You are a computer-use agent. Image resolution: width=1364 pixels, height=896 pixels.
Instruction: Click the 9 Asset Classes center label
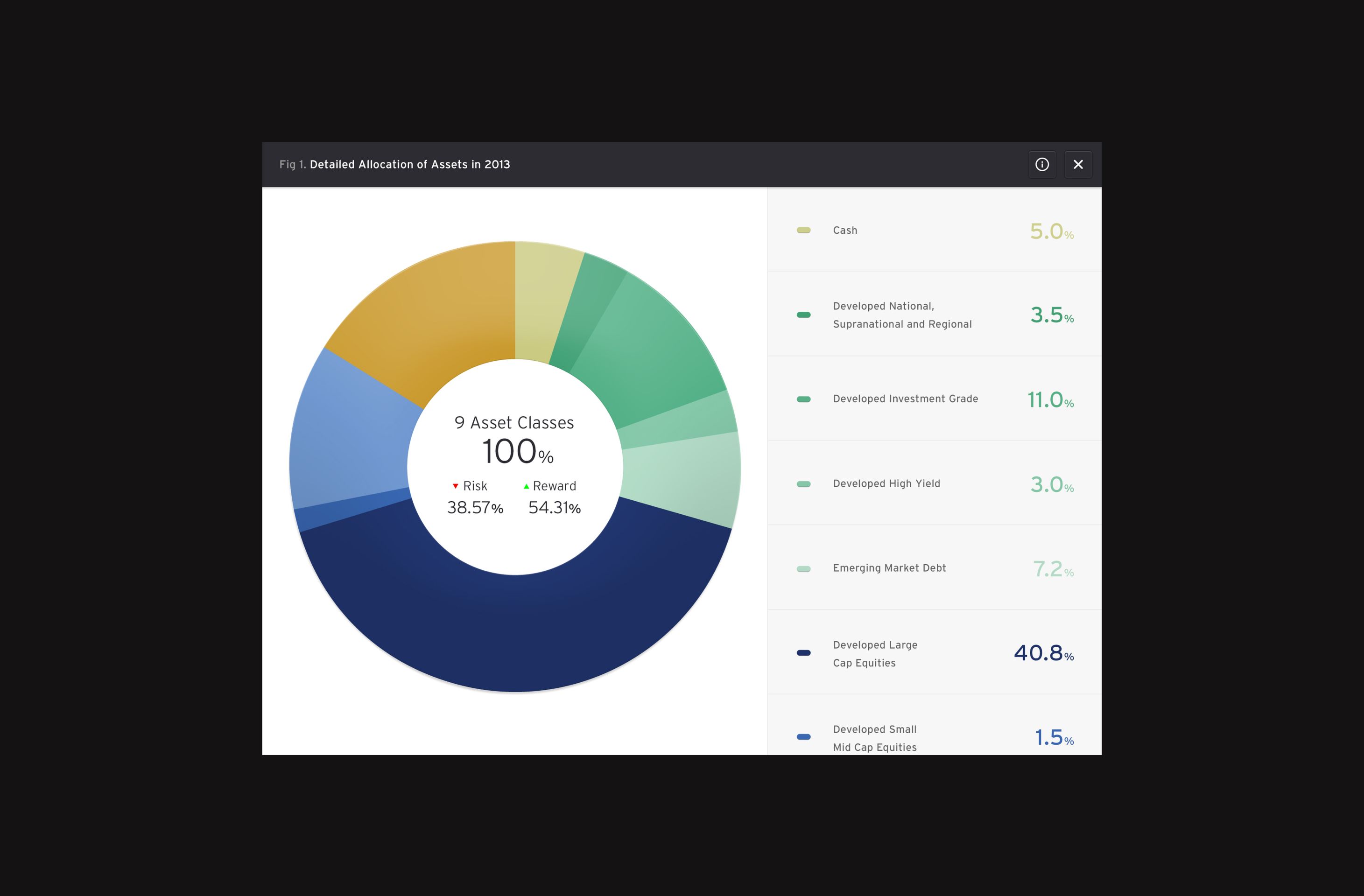click(514, 423)
